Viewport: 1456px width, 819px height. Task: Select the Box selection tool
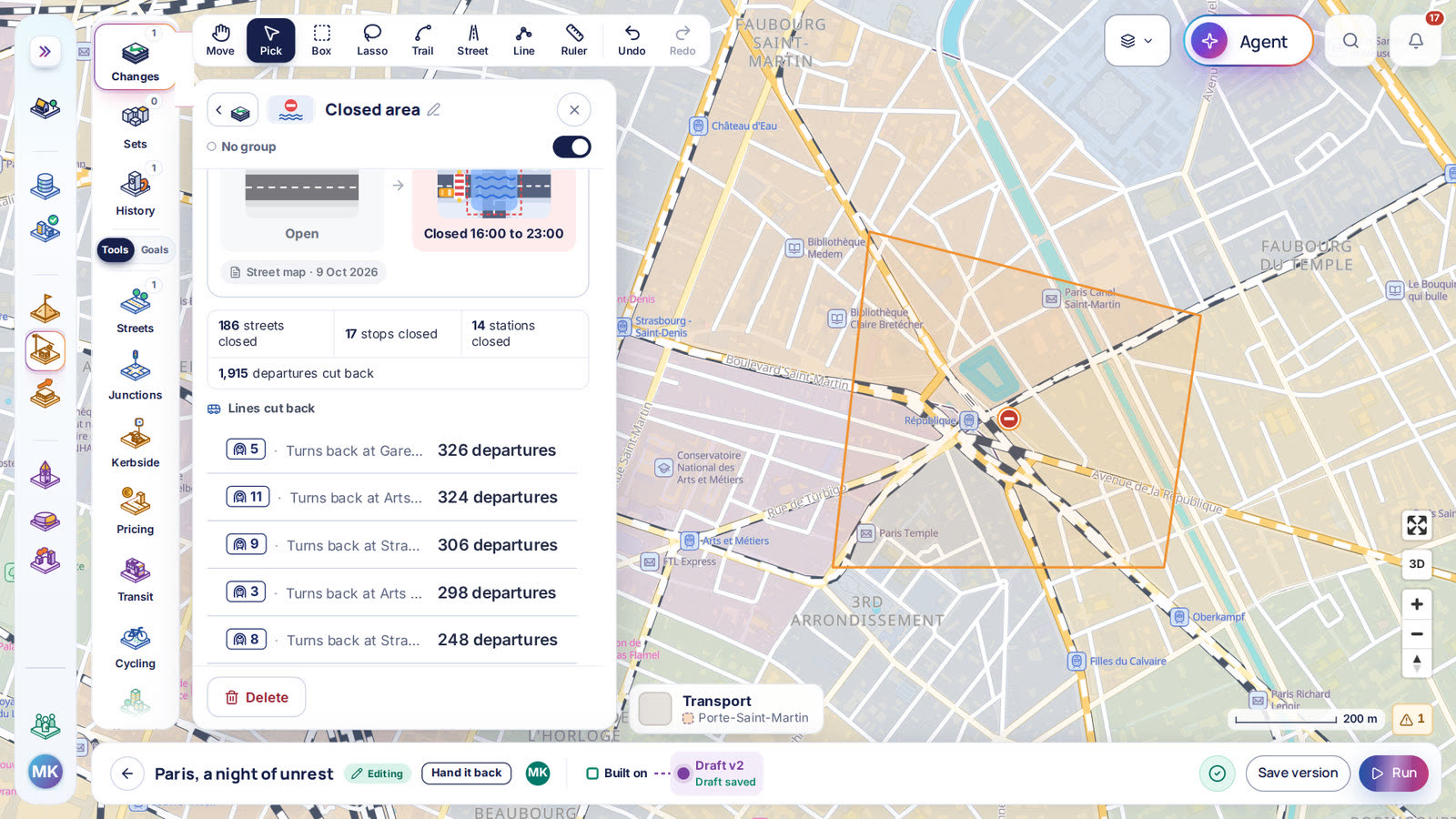(321, 41)
